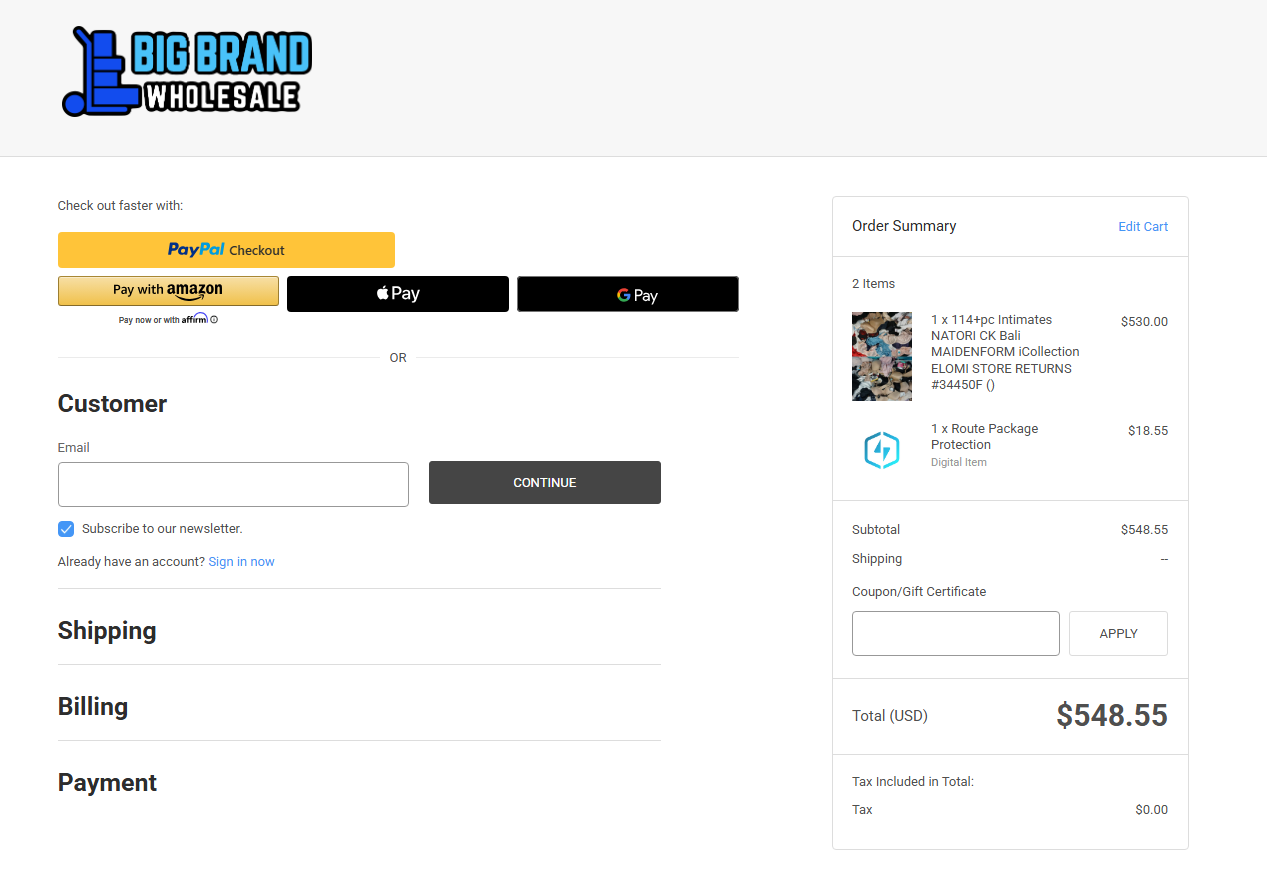This screenshot has width=1267, height=889.
Task: Checkout with PayPal
Action: click(x=226, y=249)
